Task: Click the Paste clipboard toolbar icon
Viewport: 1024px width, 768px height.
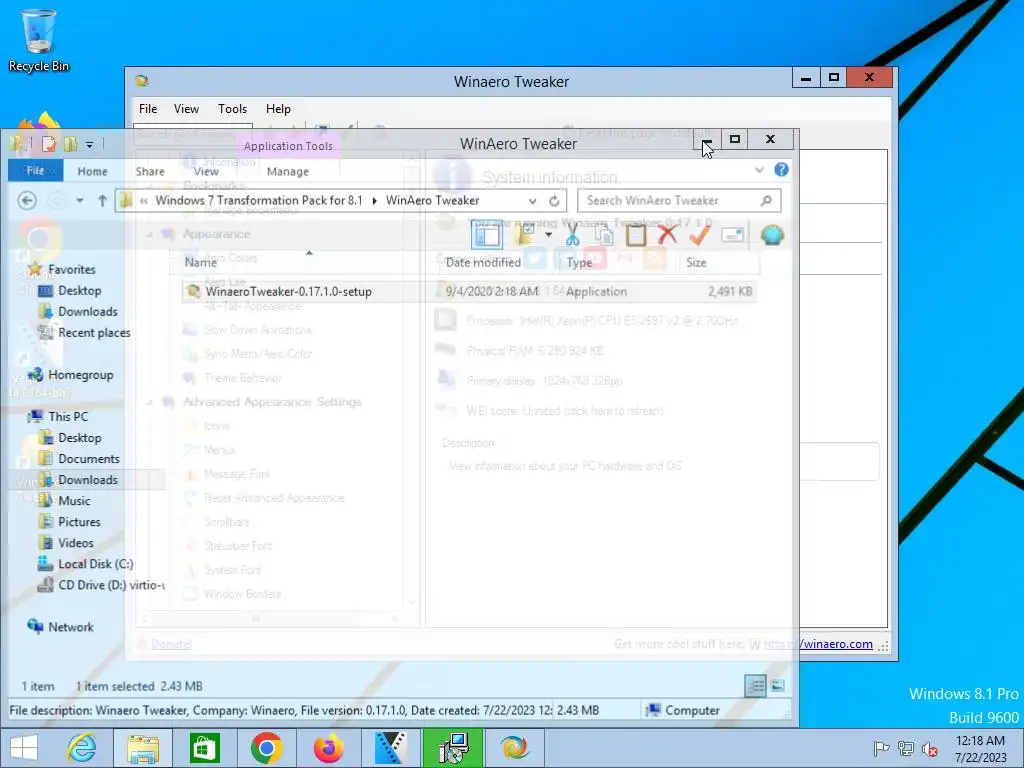Action: click(x=635, y=235)
